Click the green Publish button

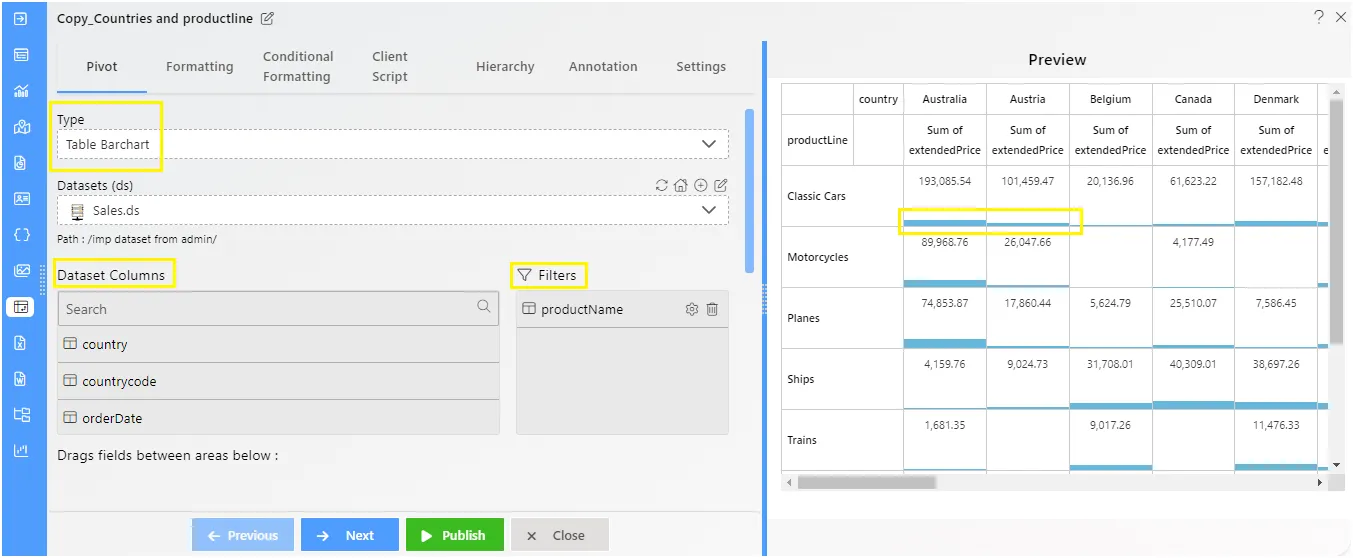click(x=453, y=535)
